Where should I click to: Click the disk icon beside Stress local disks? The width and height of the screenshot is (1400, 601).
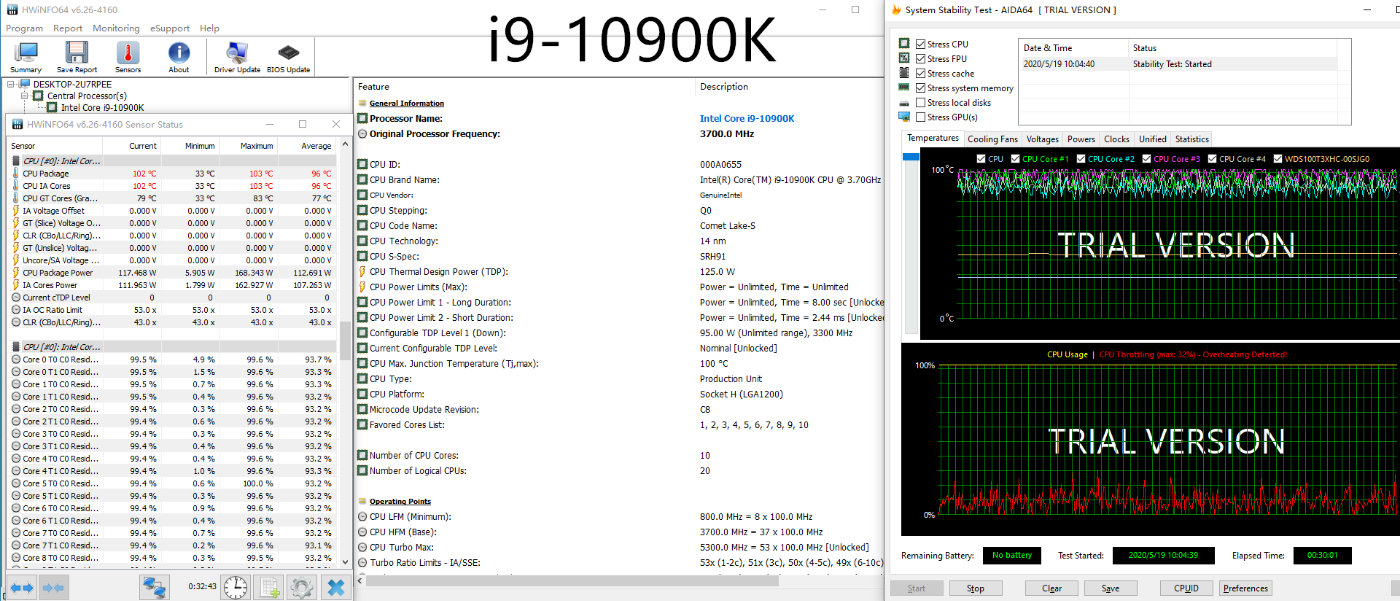(904, 103)
